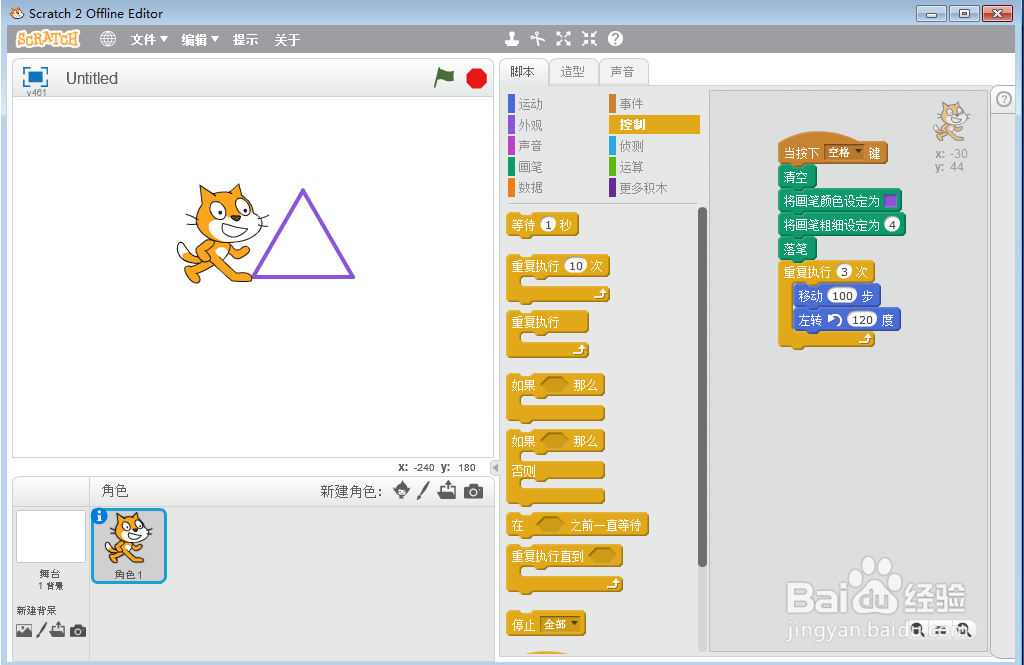Image resolution: width=1024 pixels, height=665 pixels.
Task: Click the shrink sprite tool
Action: 588,39
